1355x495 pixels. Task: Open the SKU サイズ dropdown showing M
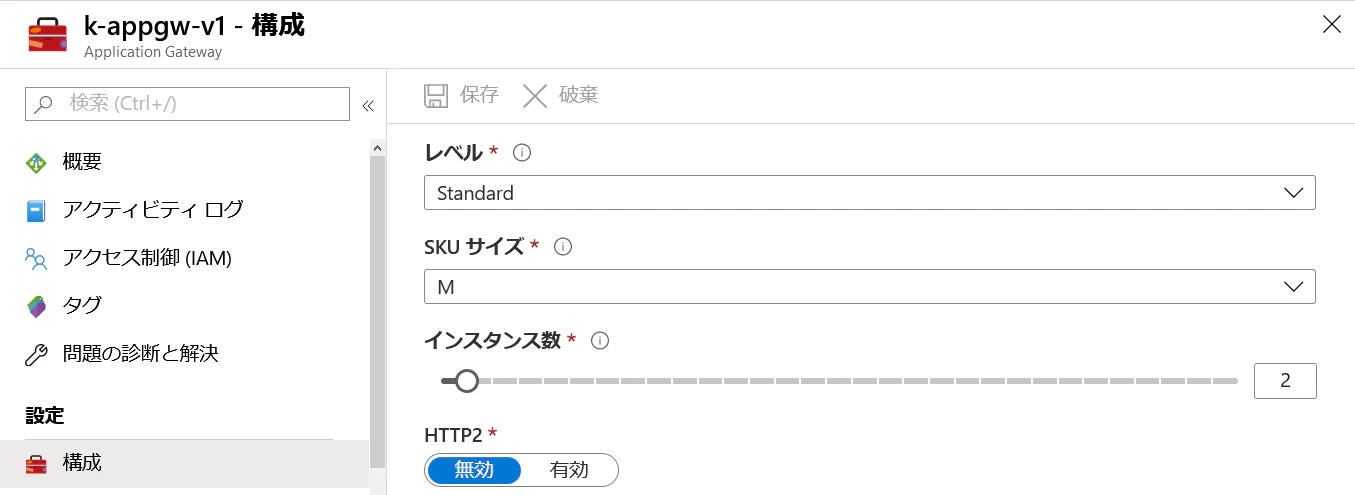[x=869, y=287]
